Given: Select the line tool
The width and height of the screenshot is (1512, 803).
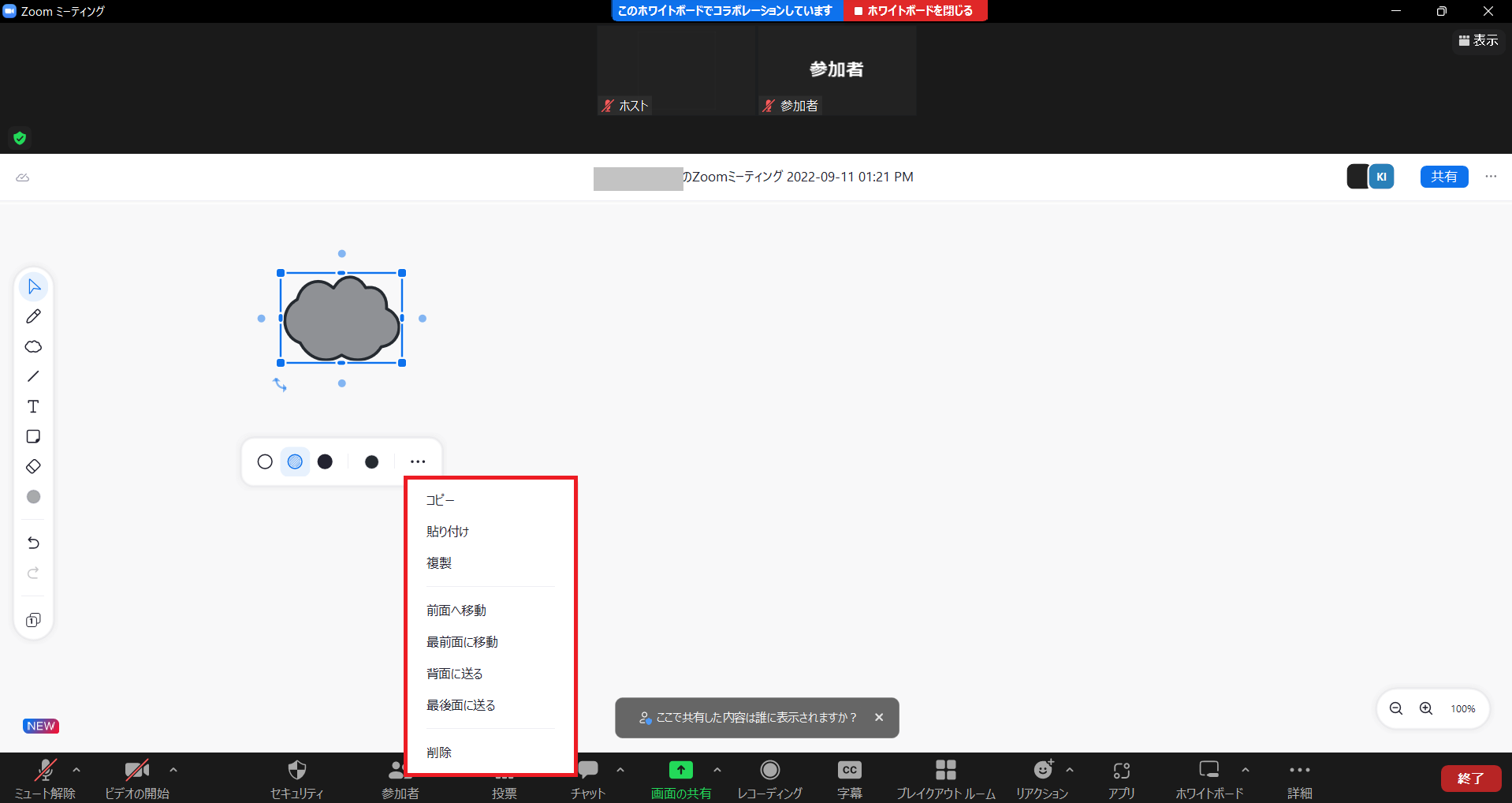Looking at the screenshot, I should click(33, 376).
